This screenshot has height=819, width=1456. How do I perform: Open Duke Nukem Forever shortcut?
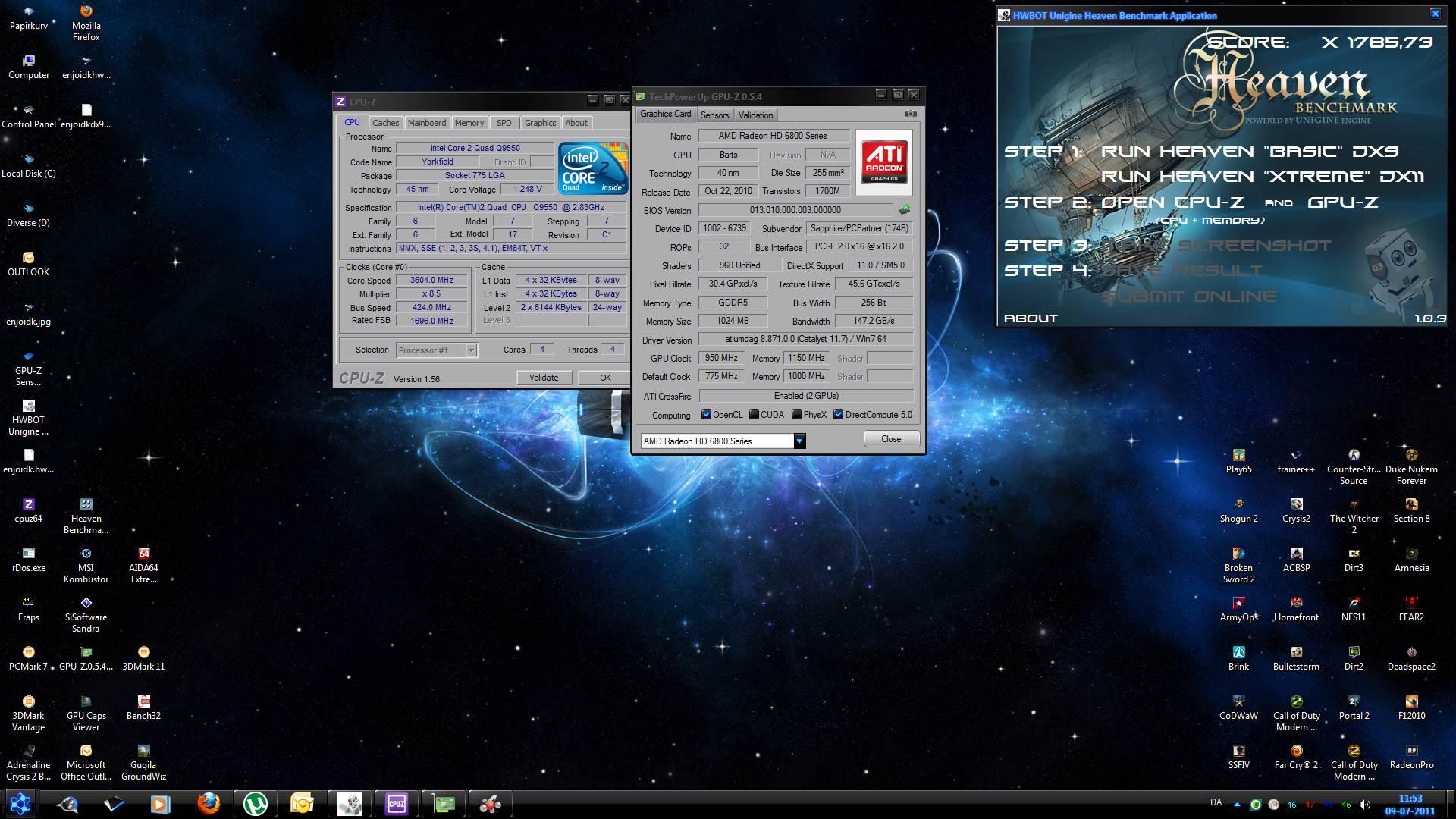tap(1412, 466)
